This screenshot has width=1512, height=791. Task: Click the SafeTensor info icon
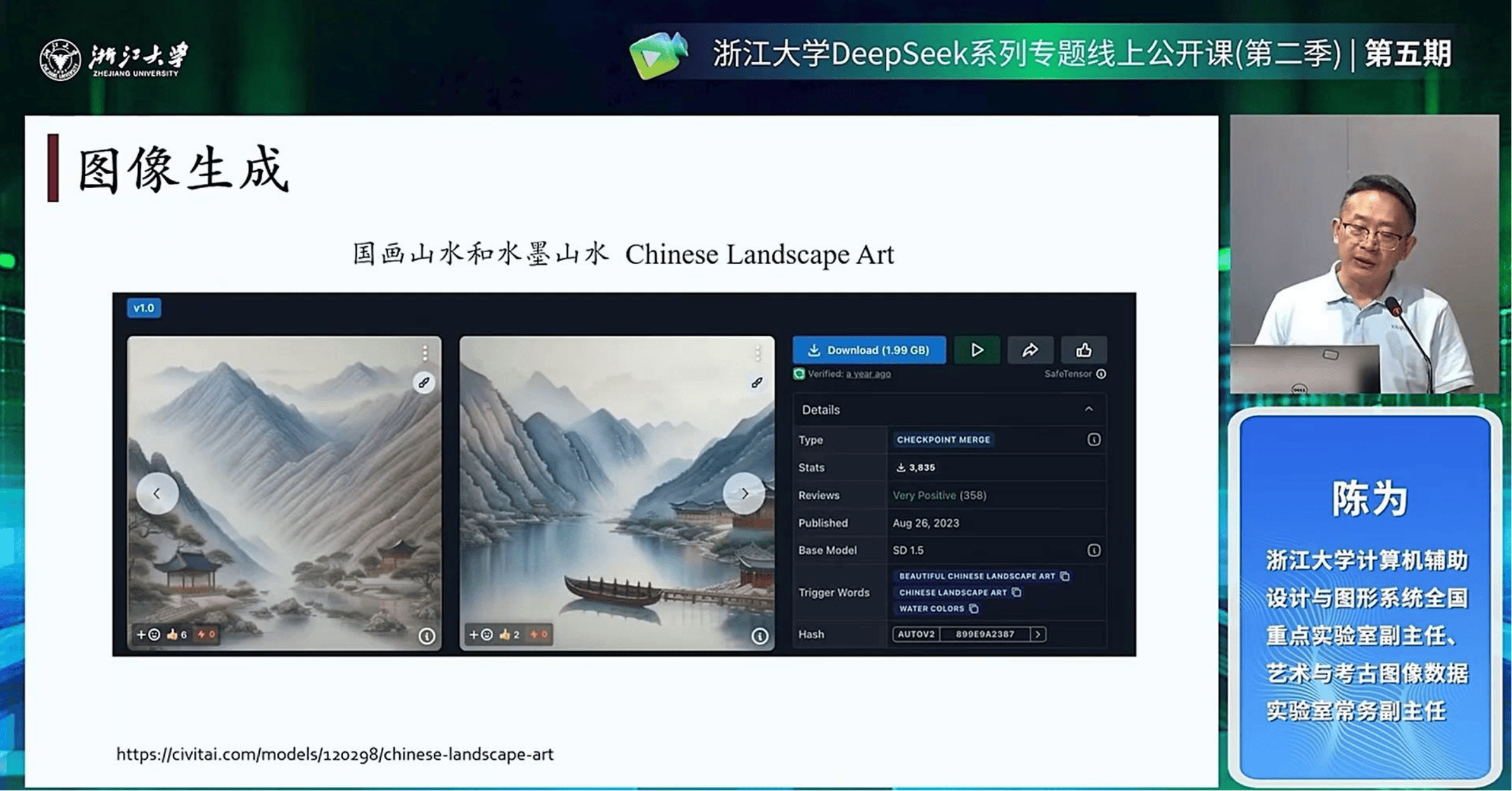(1101, 374)
